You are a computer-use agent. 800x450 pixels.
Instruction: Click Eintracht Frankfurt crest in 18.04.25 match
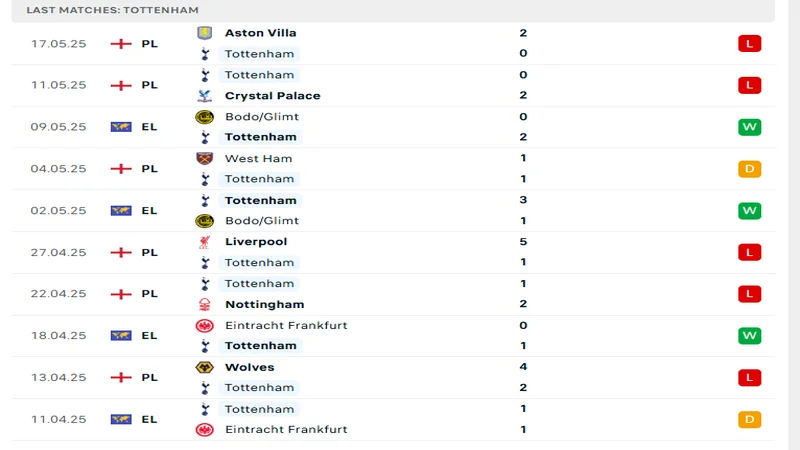tap(205, 325)
